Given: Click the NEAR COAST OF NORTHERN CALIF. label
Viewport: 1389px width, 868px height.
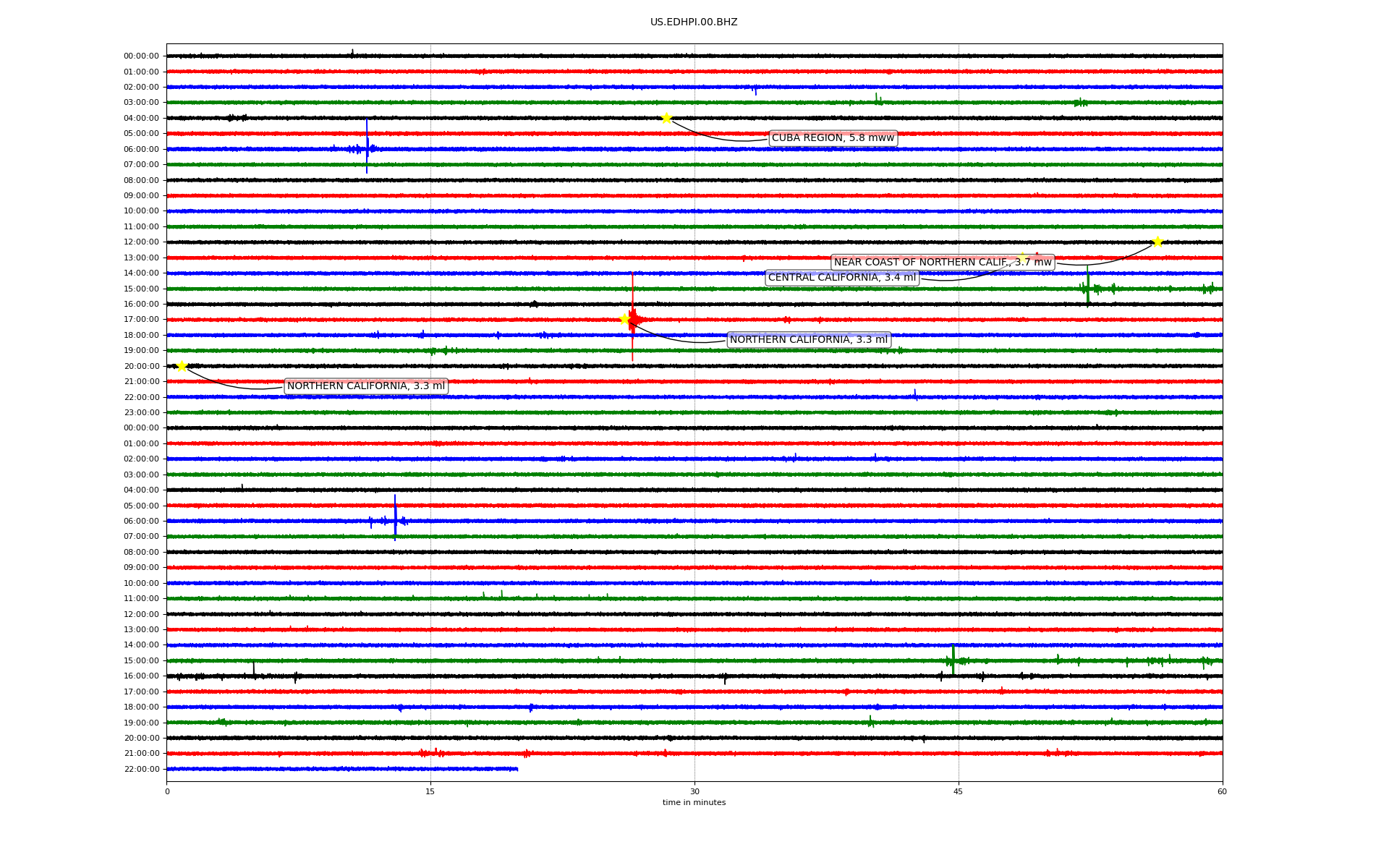Looking at the screenshot, I should (943, 263).
